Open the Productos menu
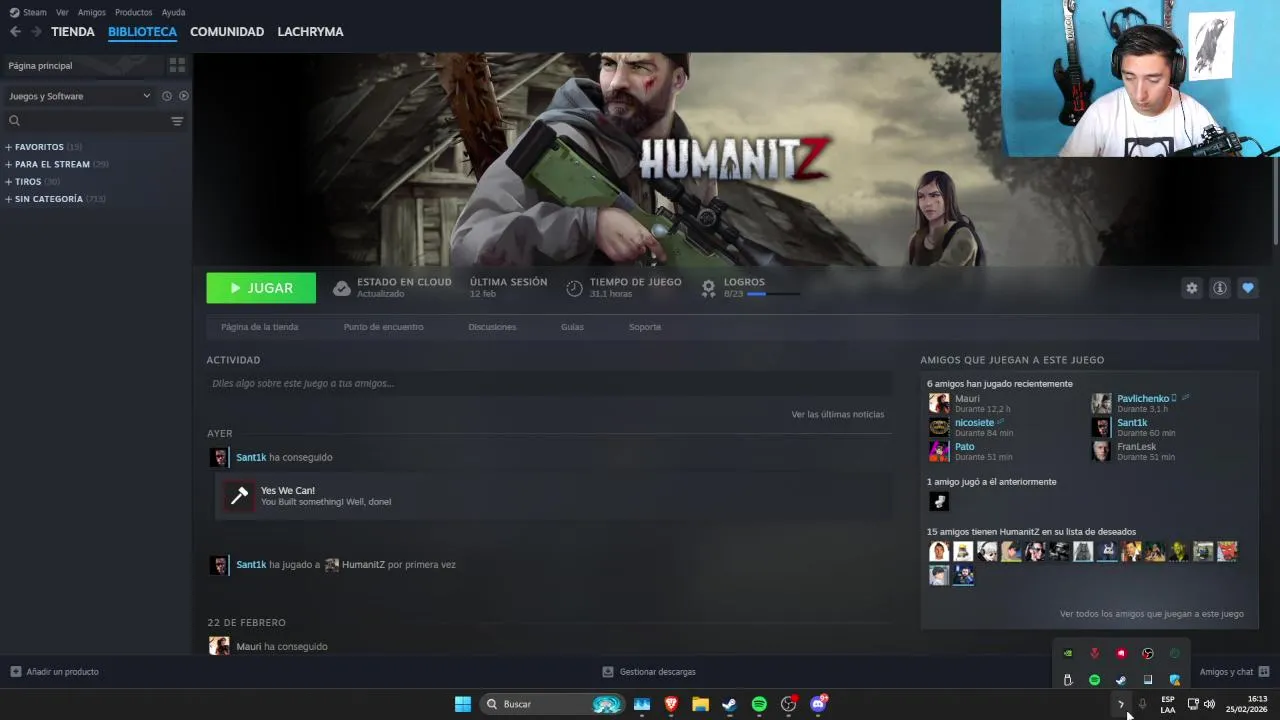1280x720 pixels. tap(133, 12)
